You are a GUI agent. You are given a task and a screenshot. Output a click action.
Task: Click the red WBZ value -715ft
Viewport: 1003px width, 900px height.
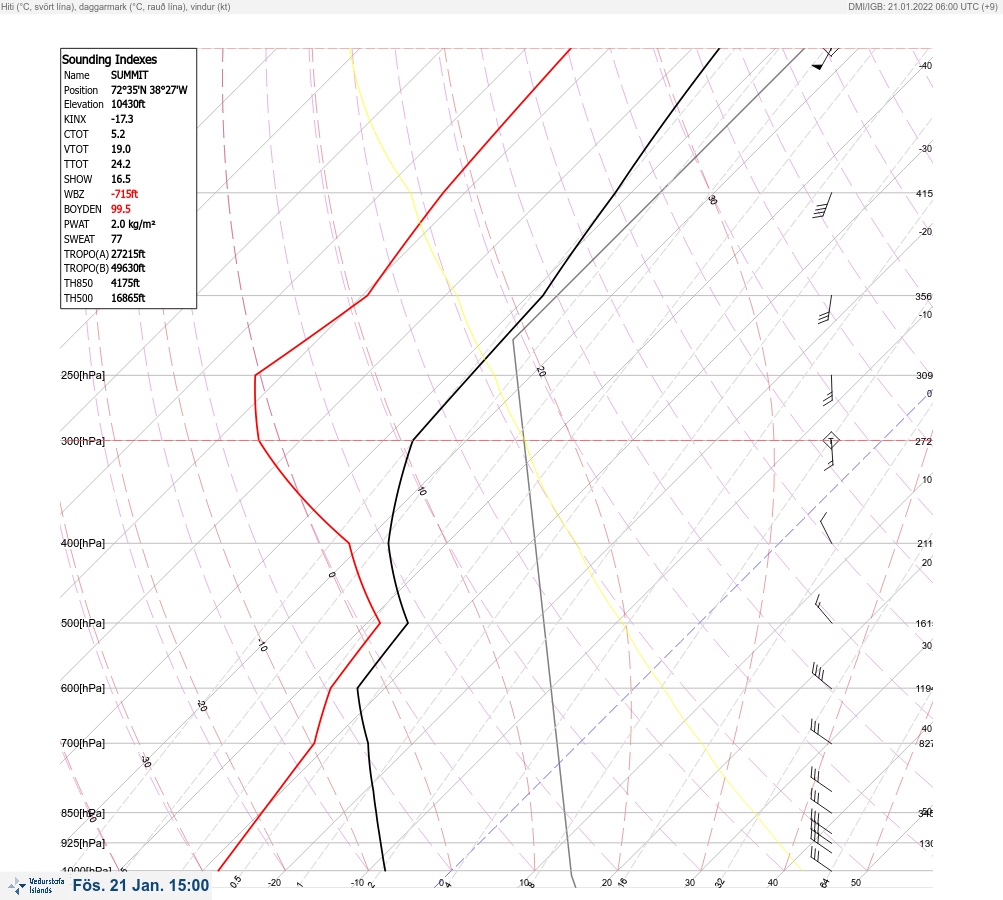point(124,194)
